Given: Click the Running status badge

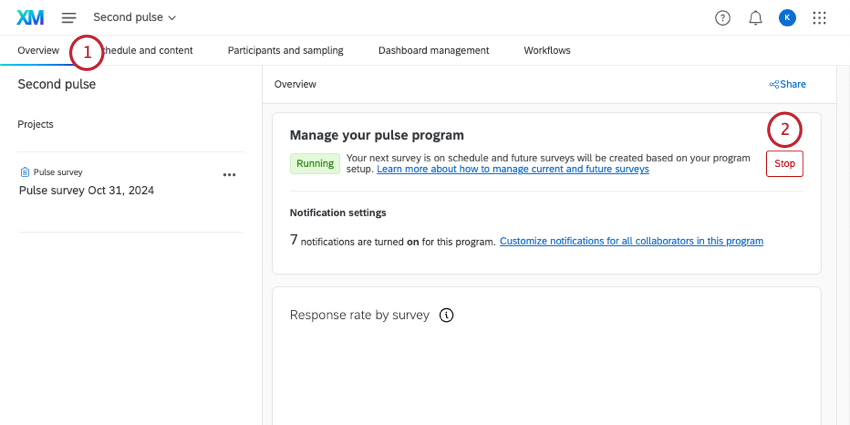Looking at the screenshot, I should pyautogui.click(x=314, y=163).
